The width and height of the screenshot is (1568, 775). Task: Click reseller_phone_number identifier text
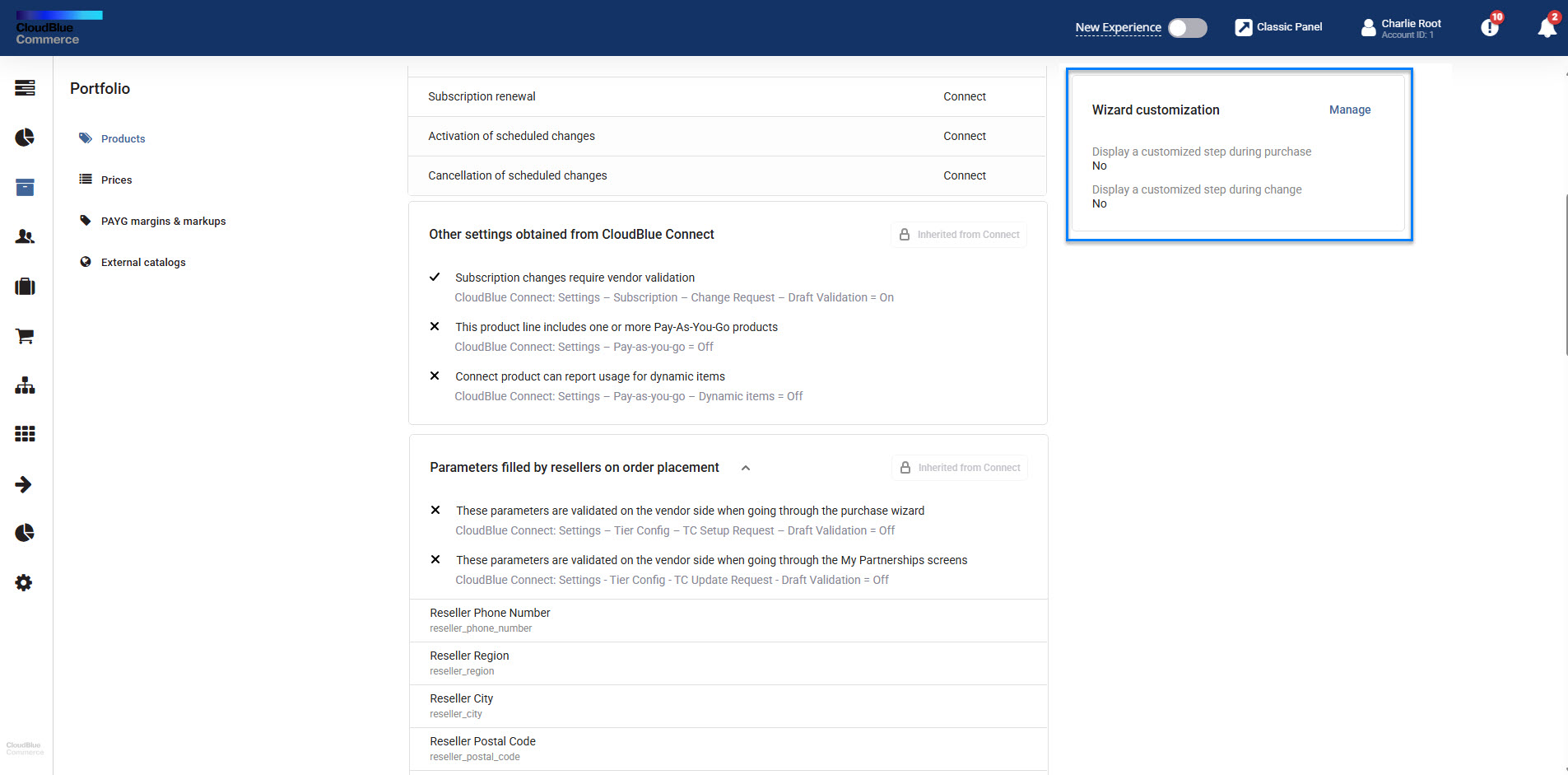coord(481,628)
